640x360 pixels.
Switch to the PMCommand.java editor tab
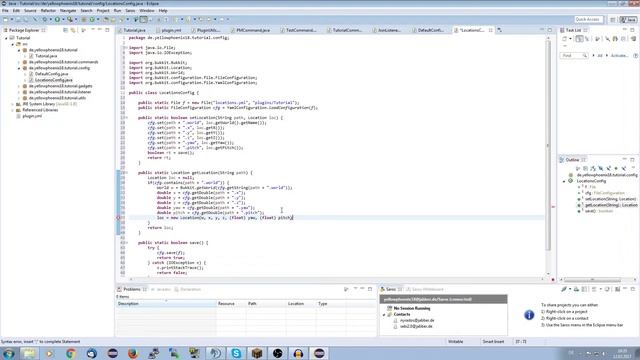(253, 30)
